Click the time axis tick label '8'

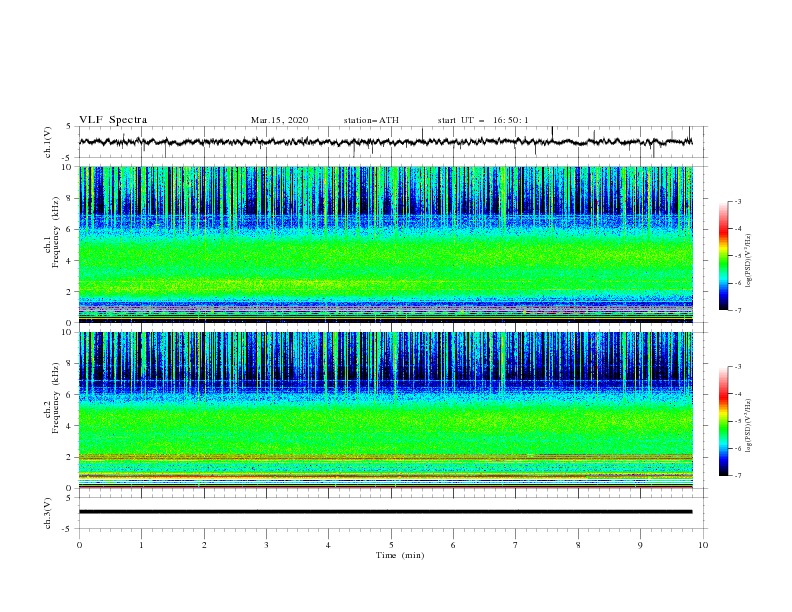(578, 545)
